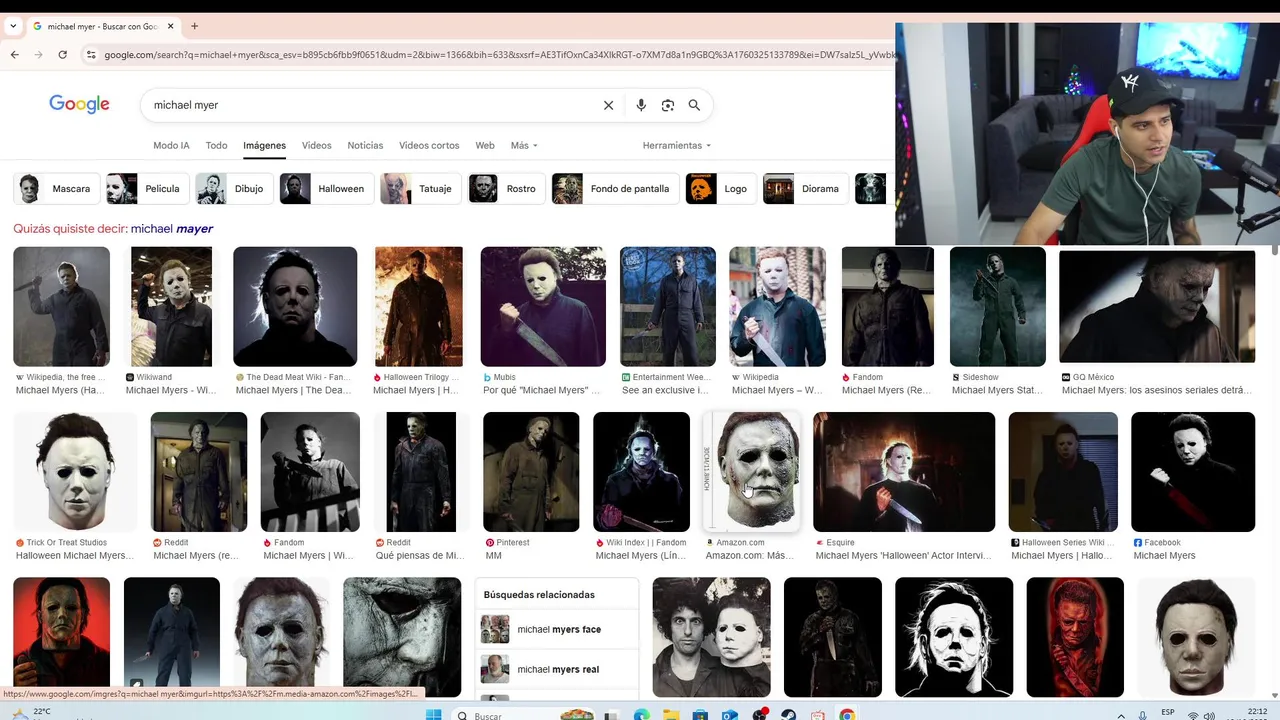This screenshot has width=1280, height=720.
Task: Click the magnifying glass search button
Action: pos(694,105)
